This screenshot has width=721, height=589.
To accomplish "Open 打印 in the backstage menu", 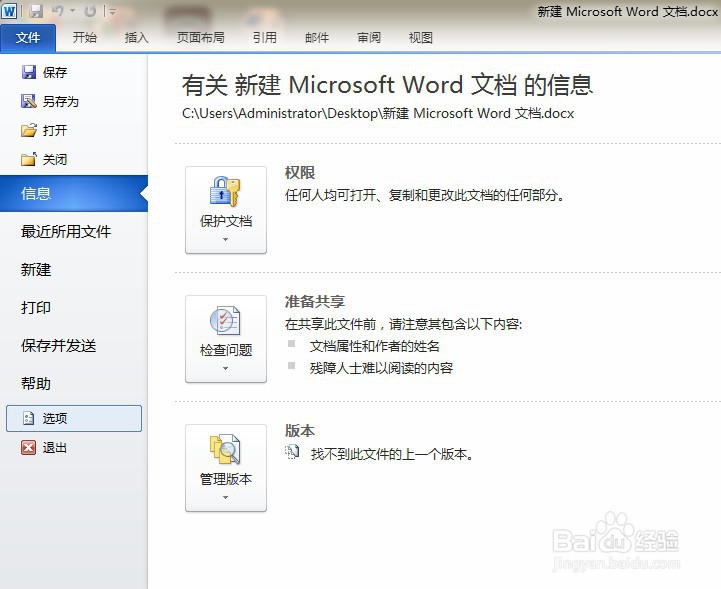I will point(36,308).
